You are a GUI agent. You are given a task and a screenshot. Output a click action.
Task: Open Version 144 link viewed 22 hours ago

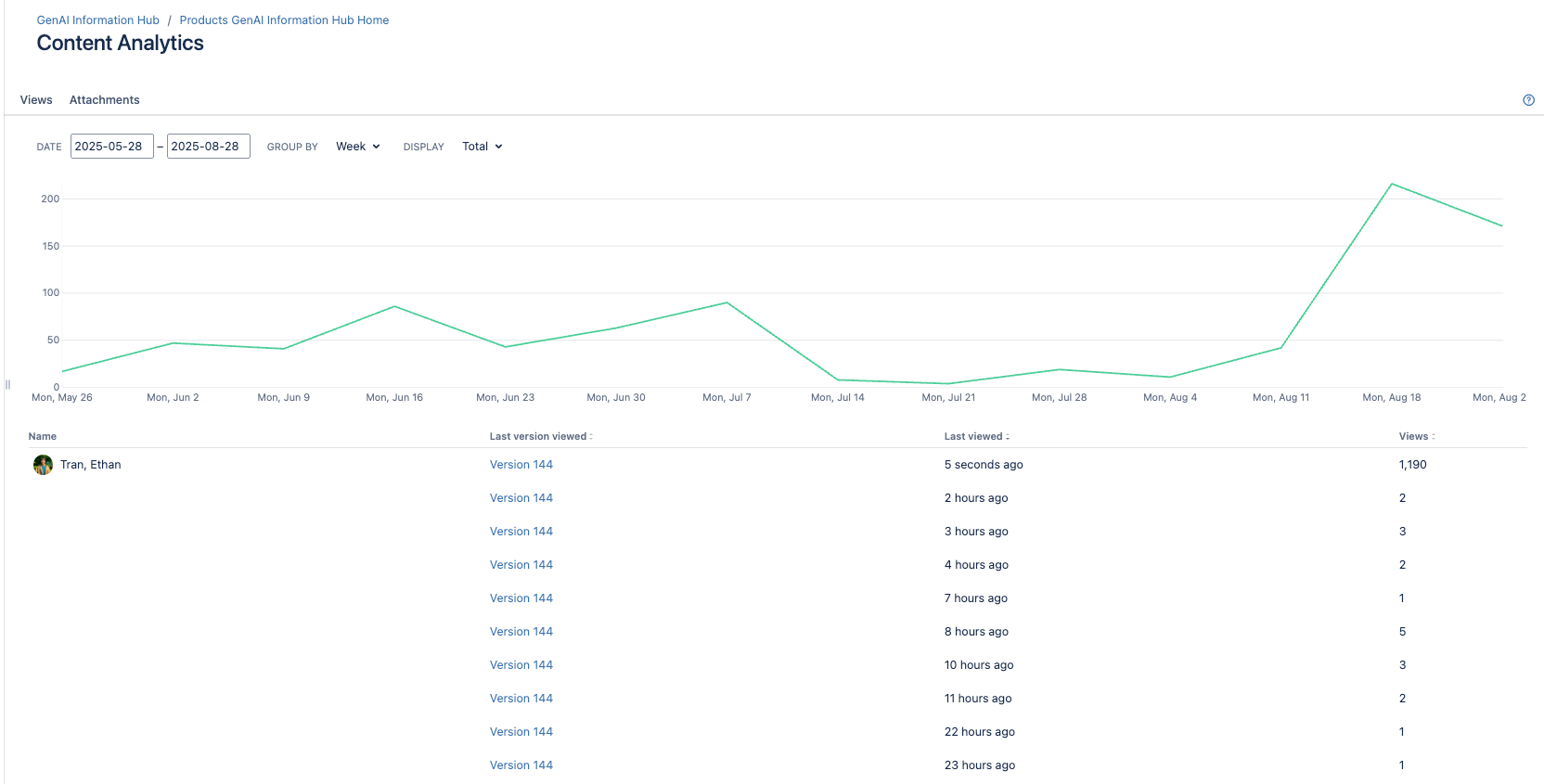pos(521,732)
